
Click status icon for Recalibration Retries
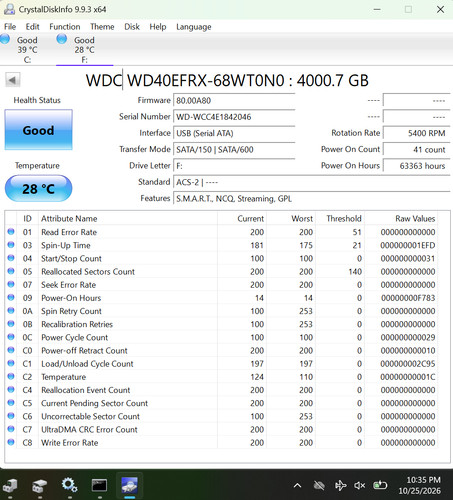11,324
